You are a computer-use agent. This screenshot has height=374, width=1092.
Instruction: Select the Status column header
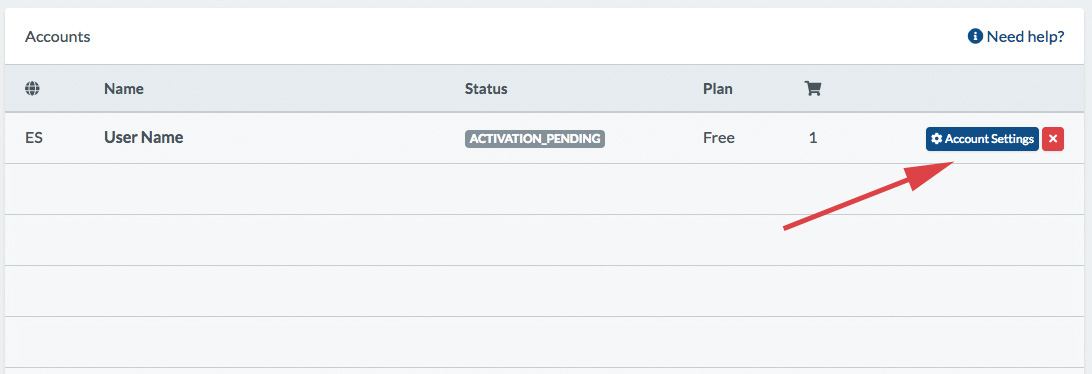tap(486, 88)
